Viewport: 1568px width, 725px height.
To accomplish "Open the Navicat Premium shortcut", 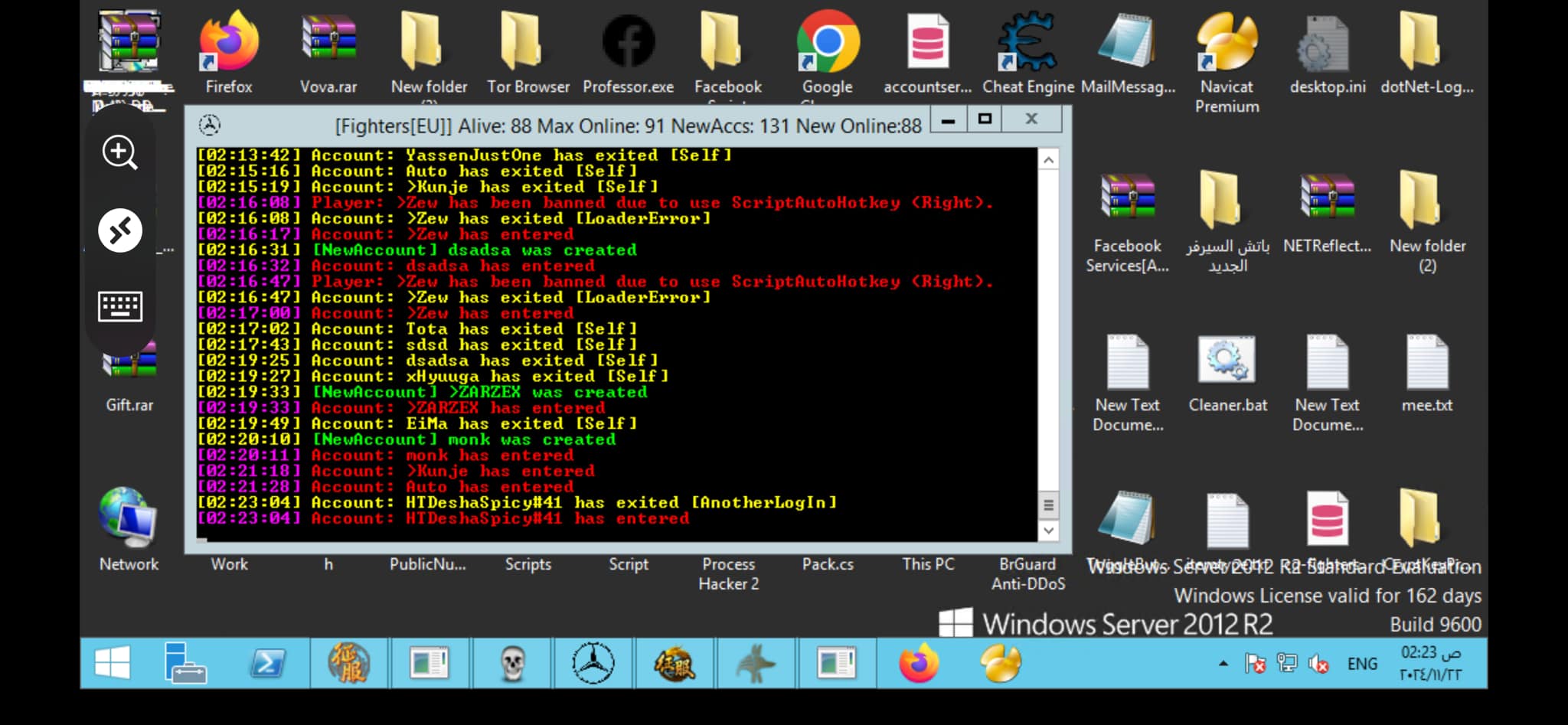I will coord(1227,63).
